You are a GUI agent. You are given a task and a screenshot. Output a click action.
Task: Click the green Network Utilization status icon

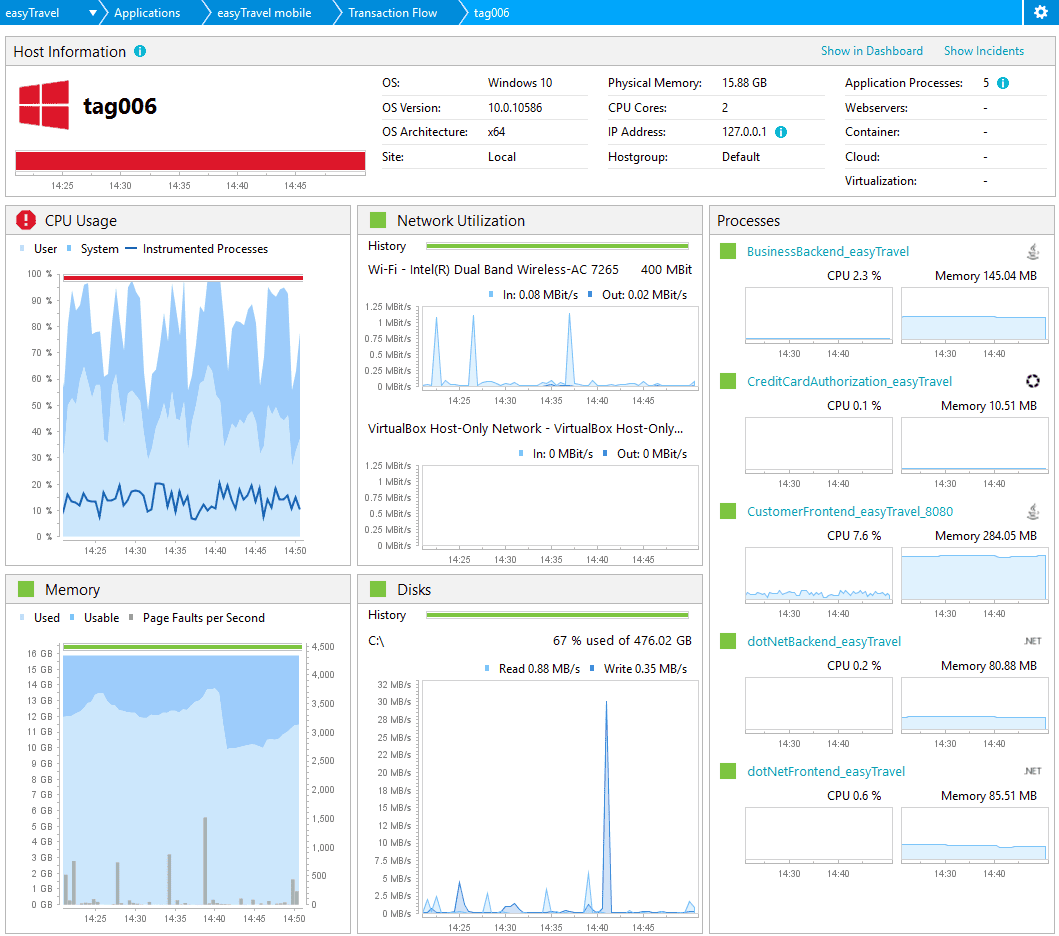point(378,220)
